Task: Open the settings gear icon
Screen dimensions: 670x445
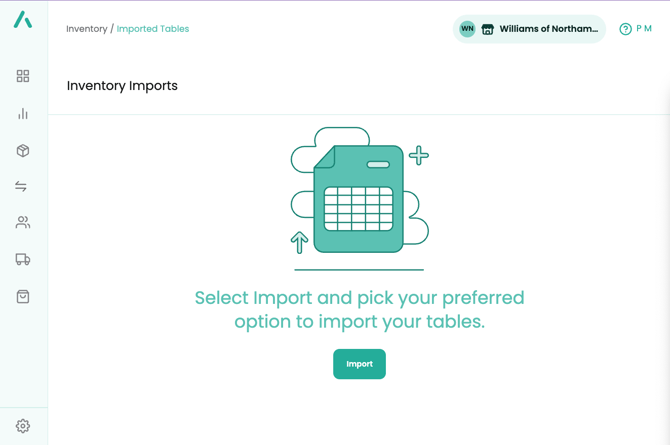Action: [x=23, y=426]
